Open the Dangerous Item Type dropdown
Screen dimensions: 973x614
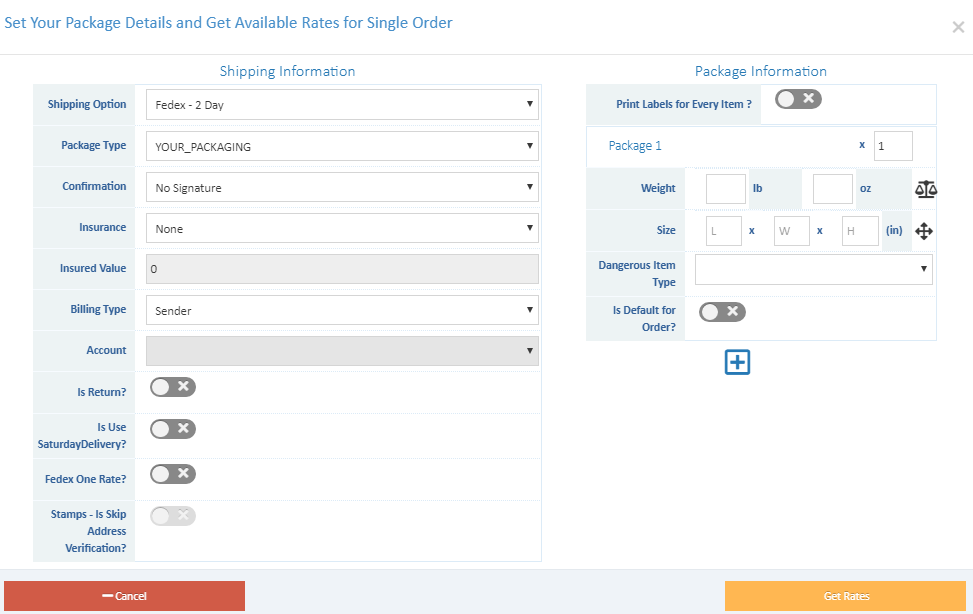pyautogui.click(x=812, y=269)
